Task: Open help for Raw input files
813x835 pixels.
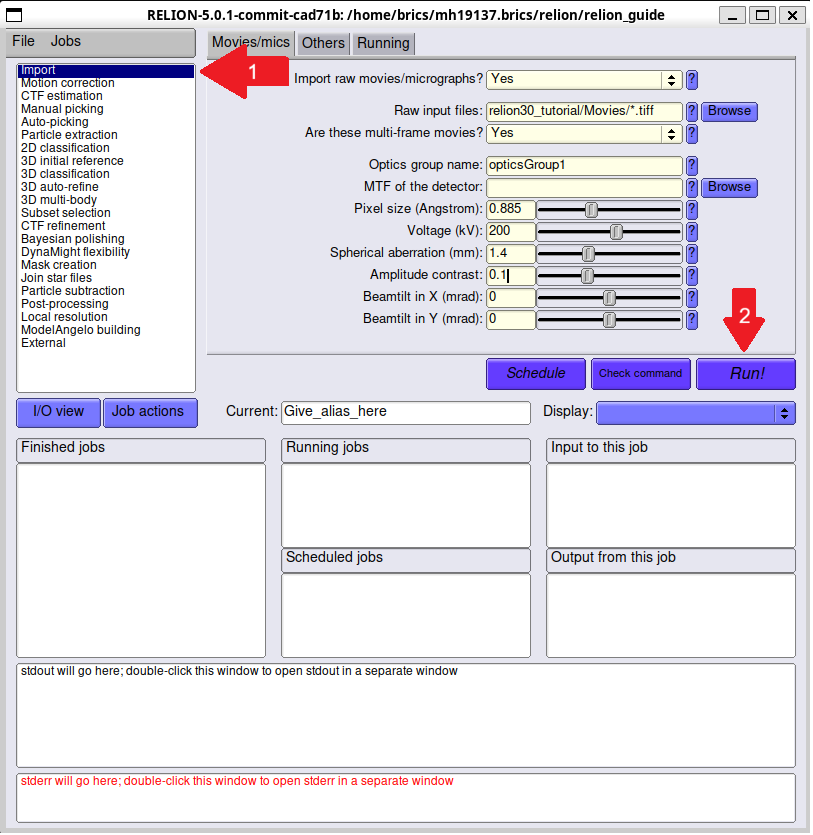Action: (x=692, y=112)
